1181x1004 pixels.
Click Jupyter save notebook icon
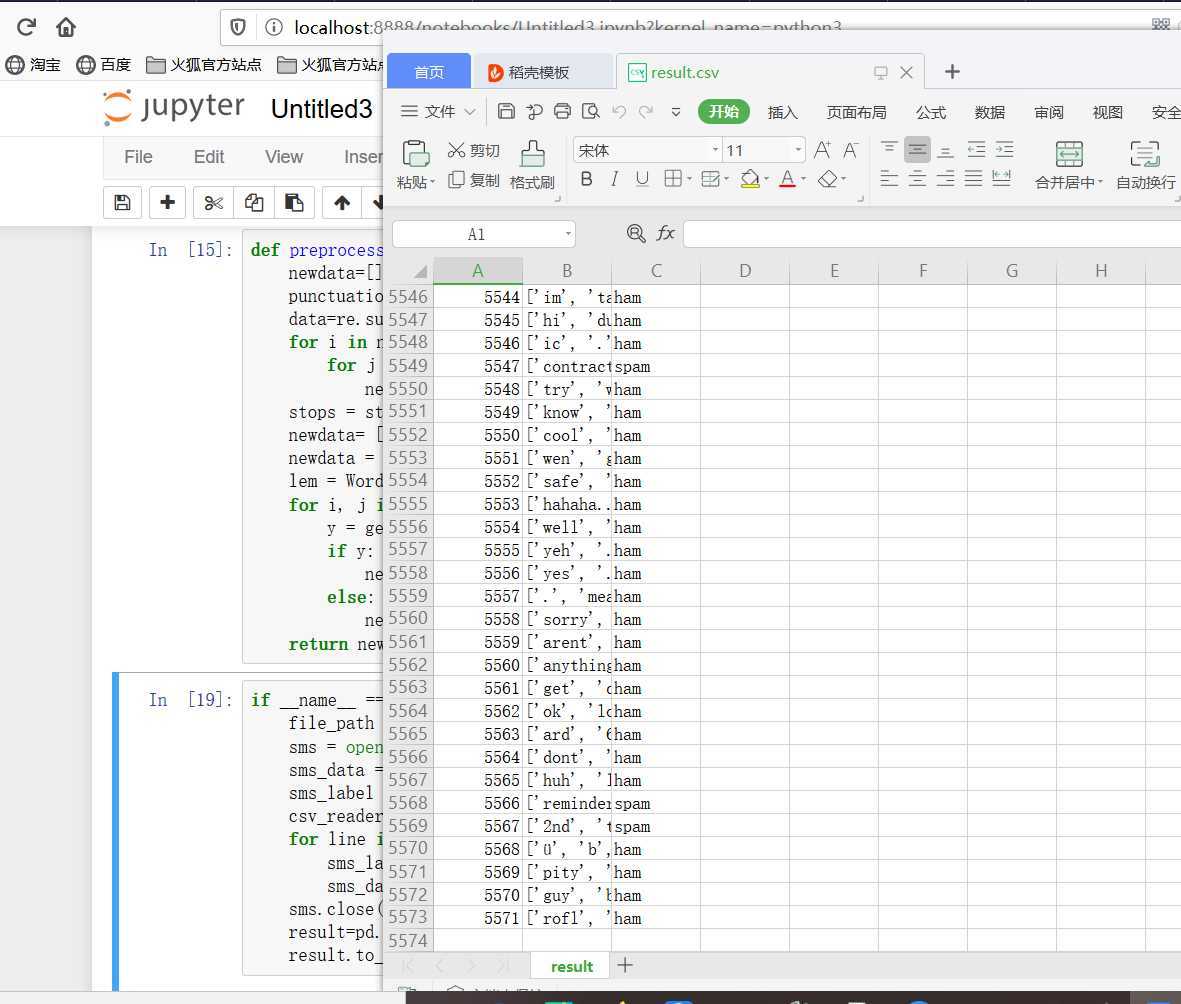[x=122, y=203]
